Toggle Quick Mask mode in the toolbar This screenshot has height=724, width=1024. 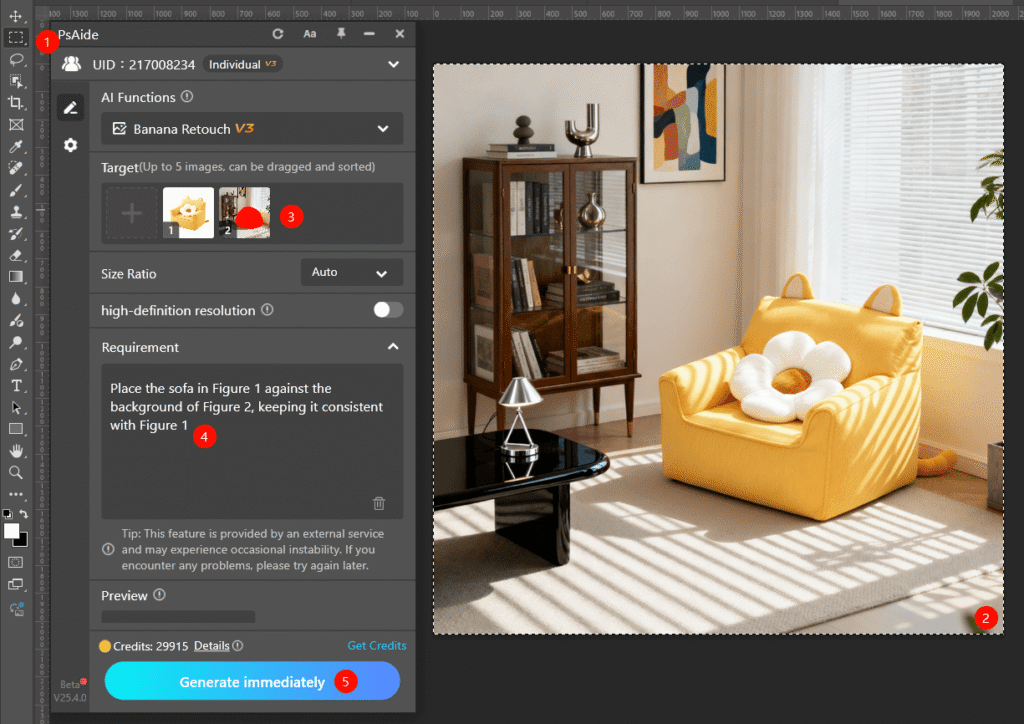(x=15, y=561)
